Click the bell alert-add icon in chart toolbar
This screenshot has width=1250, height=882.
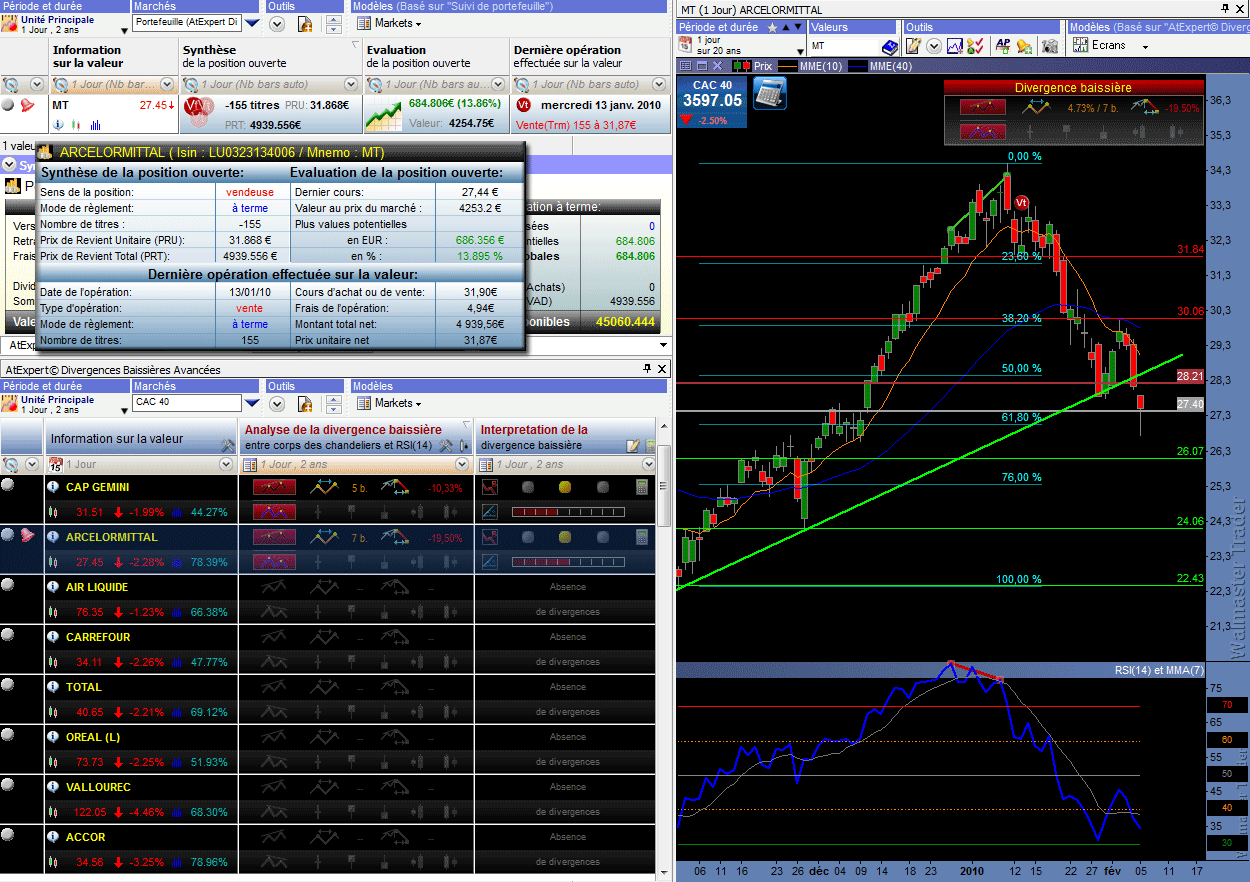pos(1026,46)
